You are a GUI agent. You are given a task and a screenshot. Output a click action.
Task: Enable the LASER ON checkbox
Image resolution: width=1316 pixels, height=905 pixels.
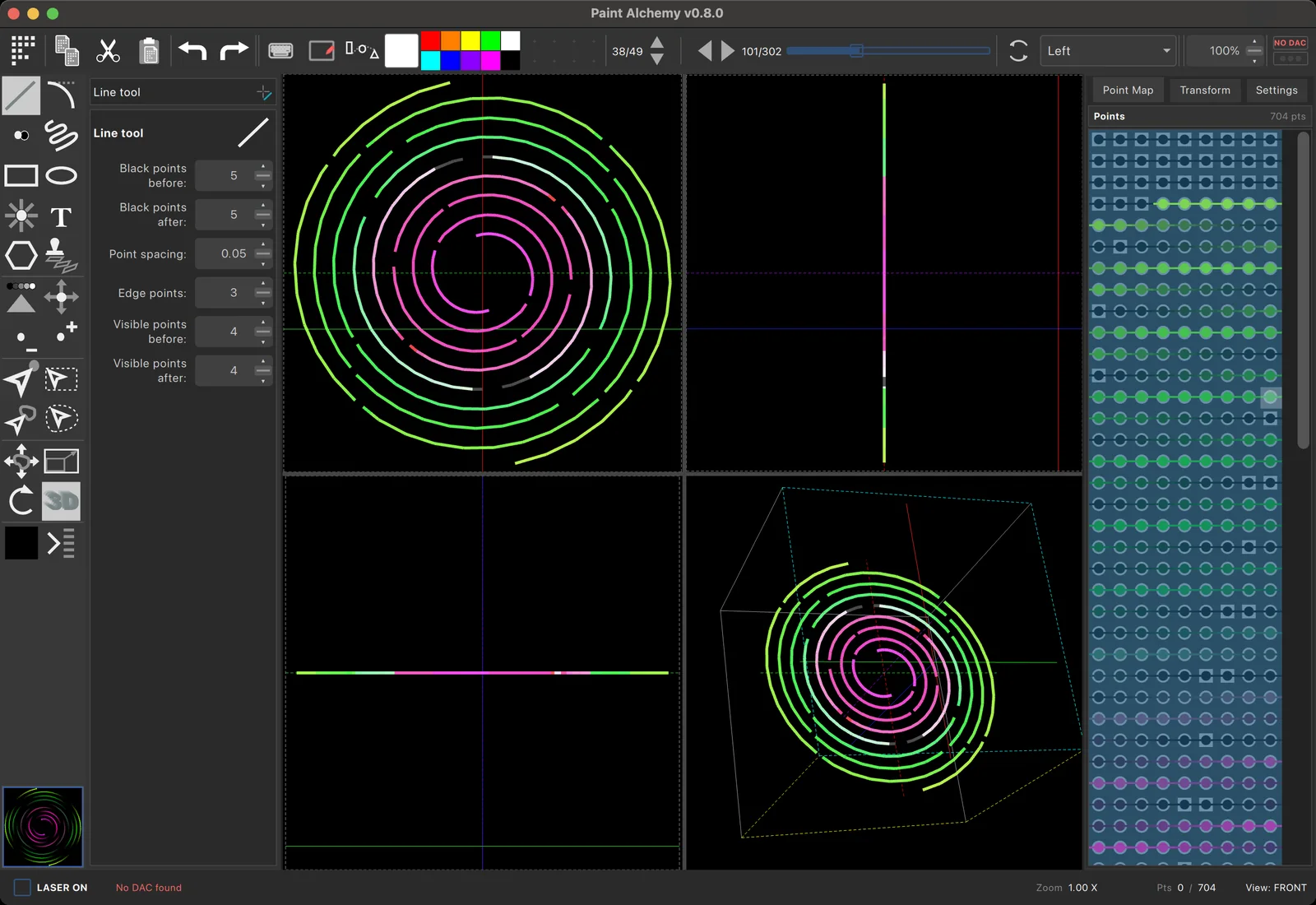tap(22, 887)
